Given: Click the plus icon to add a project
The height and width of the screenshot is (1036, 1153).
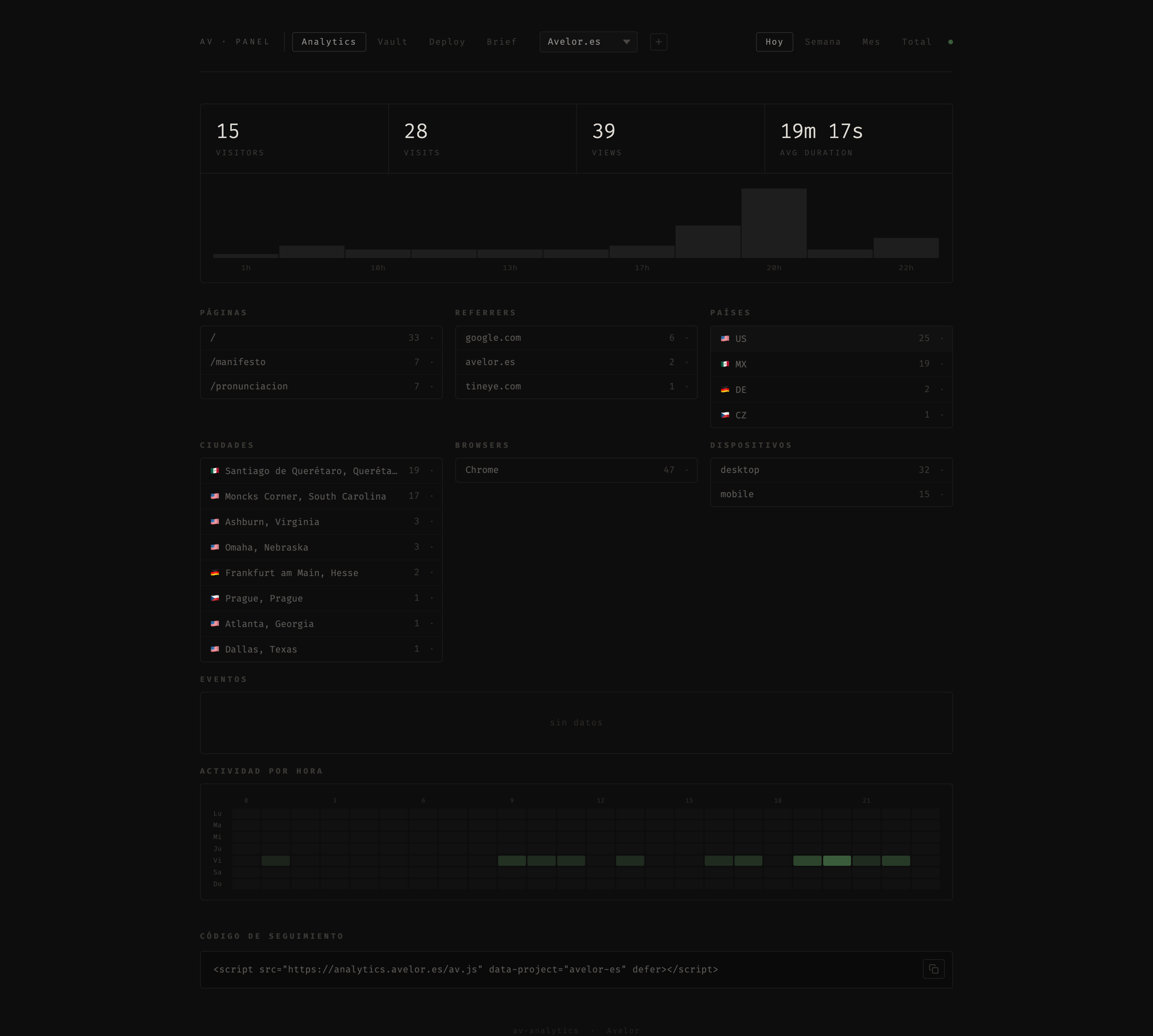Looking at the screenshot, I should (658, 42).
